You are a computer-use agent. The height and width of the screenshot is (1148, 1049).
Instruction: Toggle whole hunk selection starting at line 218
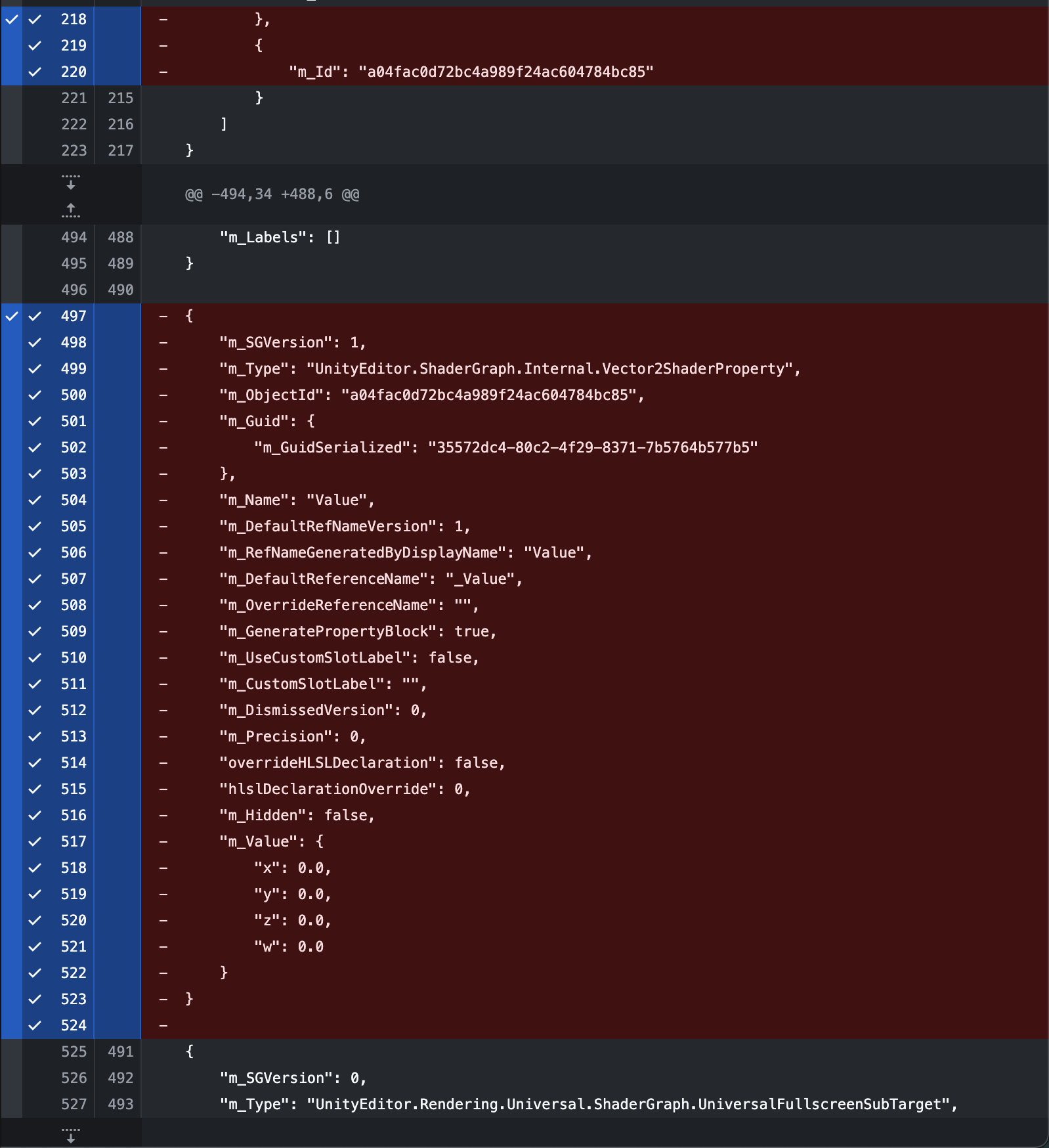click(x=12, y=19)
